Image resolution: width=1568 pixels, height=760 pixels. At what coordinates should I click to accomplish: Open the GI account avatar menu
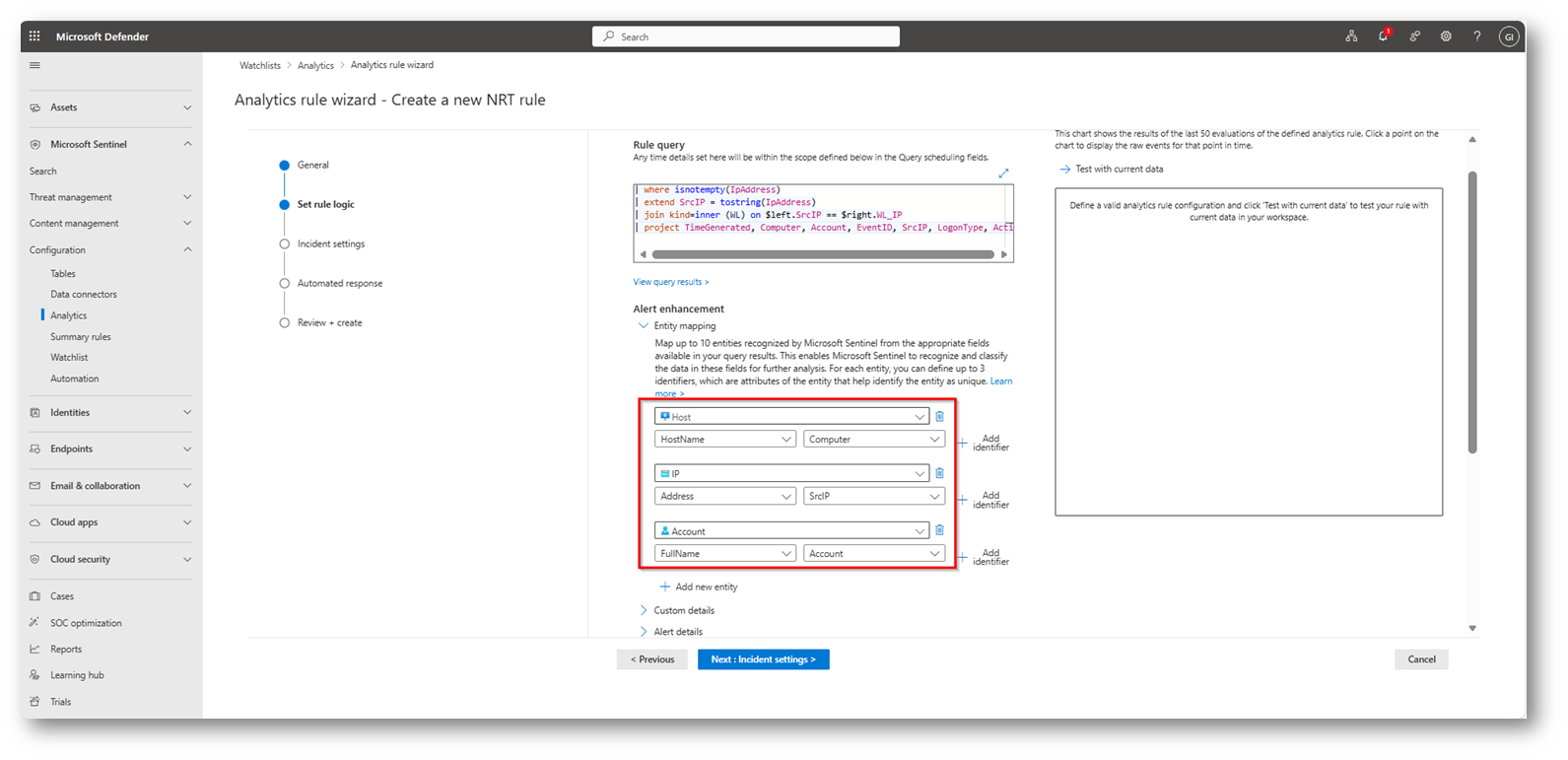pos(1509,36)
